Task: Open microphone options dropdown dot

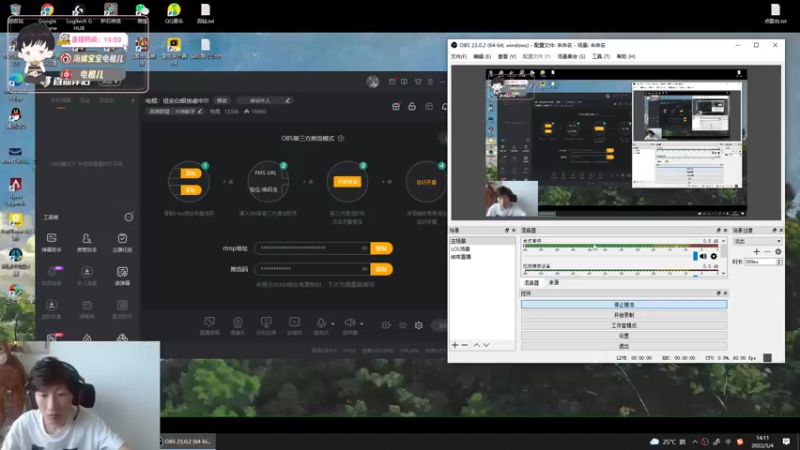Action: [x=333, y=323]
